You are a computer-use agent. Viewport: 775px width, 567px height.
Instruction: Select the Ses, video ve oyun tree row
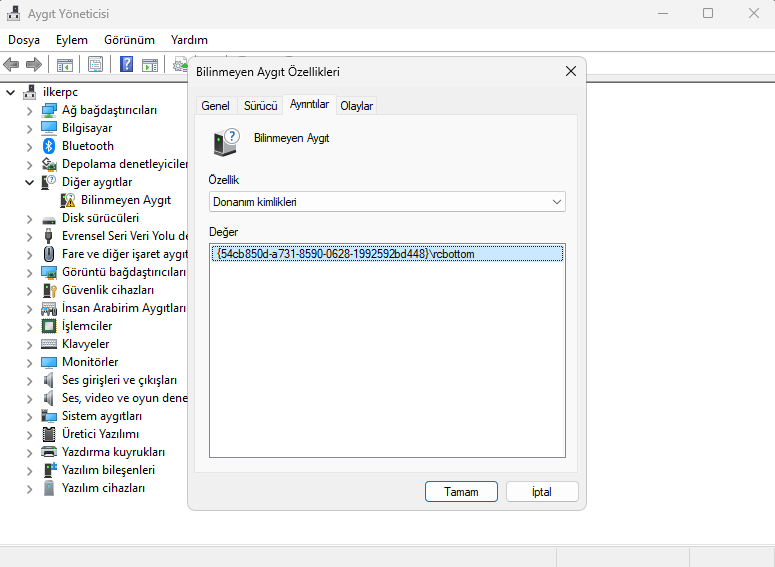(x=125, y=398)
